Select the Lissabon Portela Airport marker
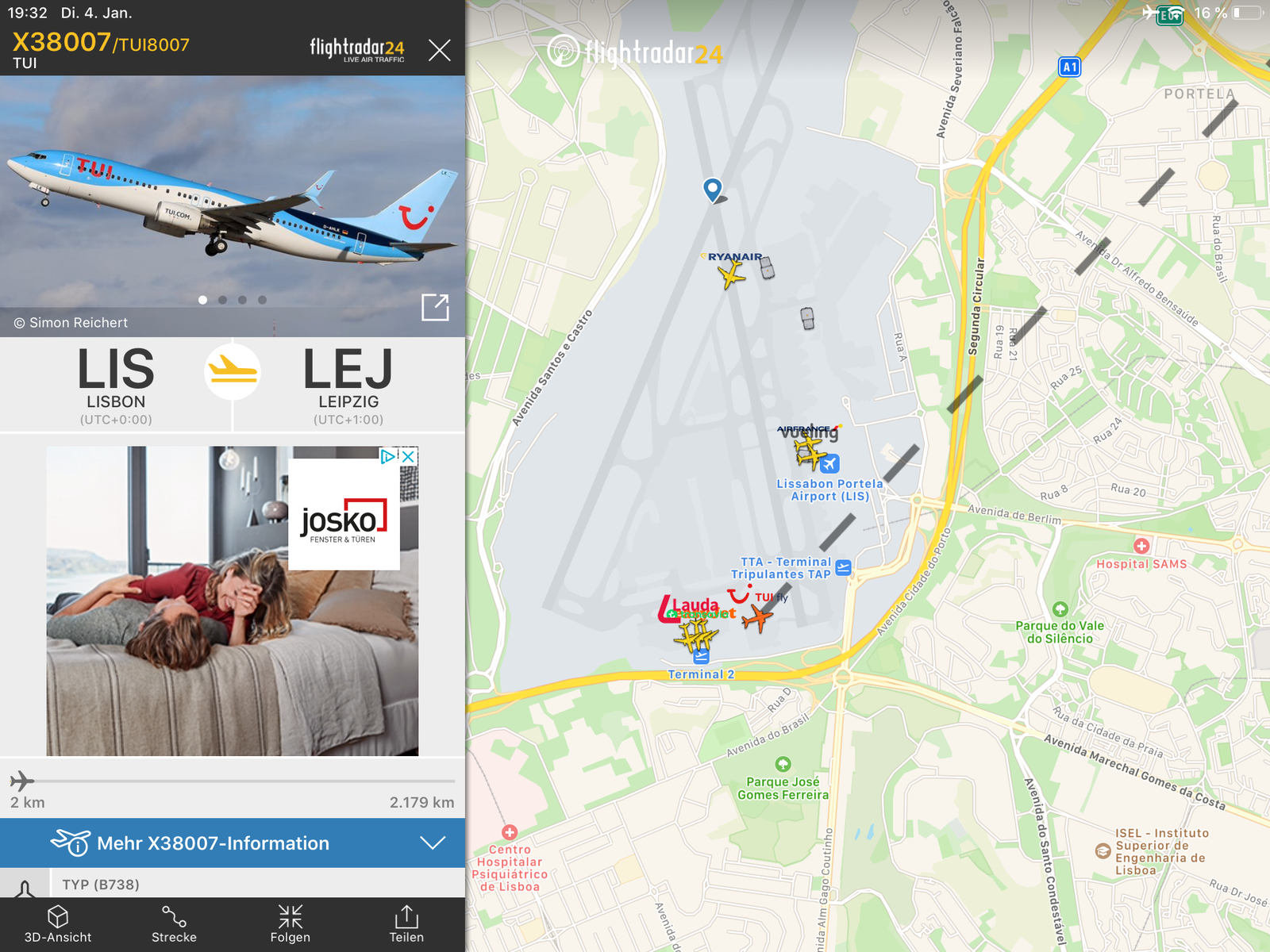The image size is (1270, 952). [829, 463]
